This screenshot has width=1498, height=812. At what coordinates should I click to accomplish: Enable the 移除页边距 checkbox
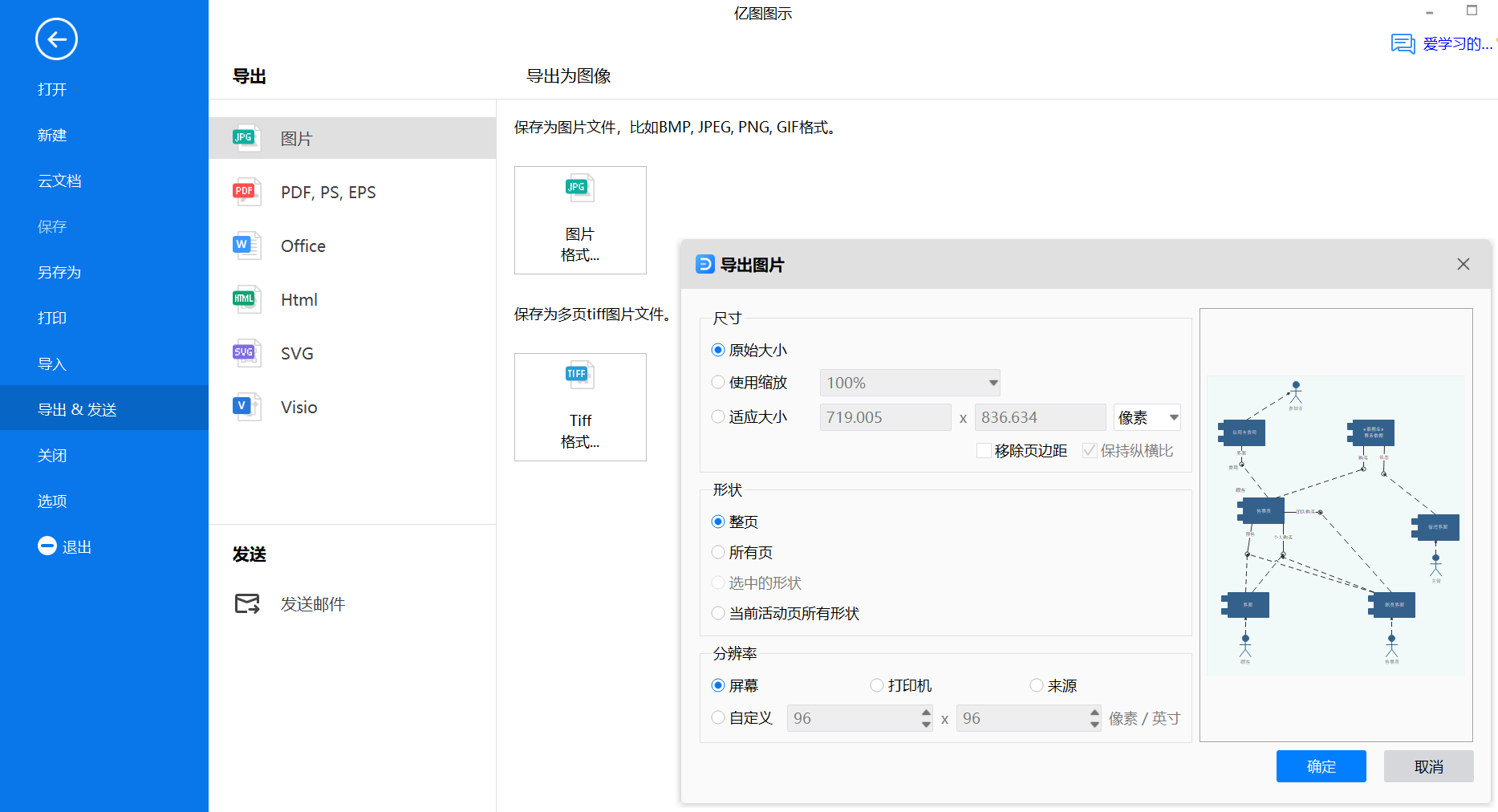pyautogui.click(x=983, y=451)
